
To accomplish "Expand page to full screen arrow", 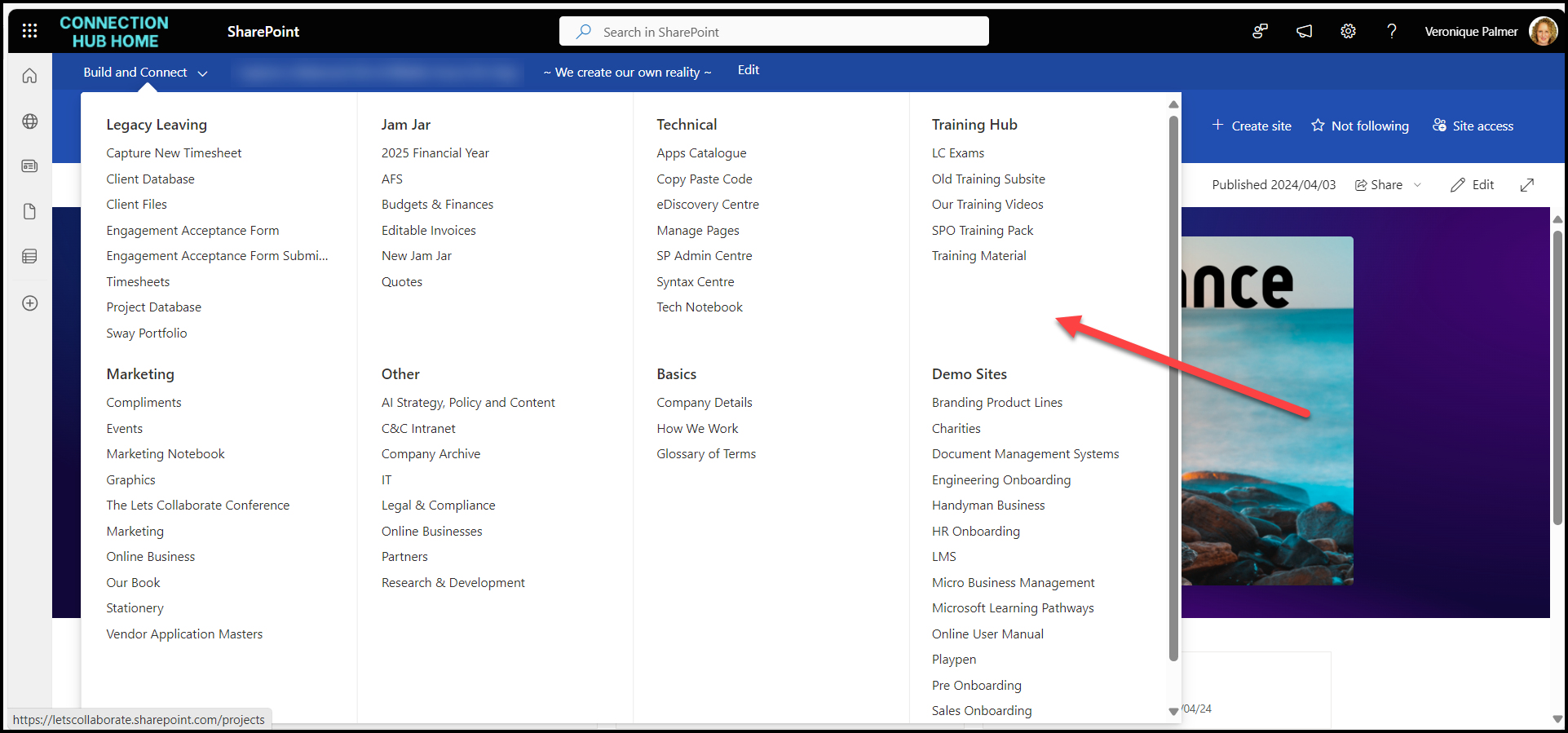I will pos(1526,185).
